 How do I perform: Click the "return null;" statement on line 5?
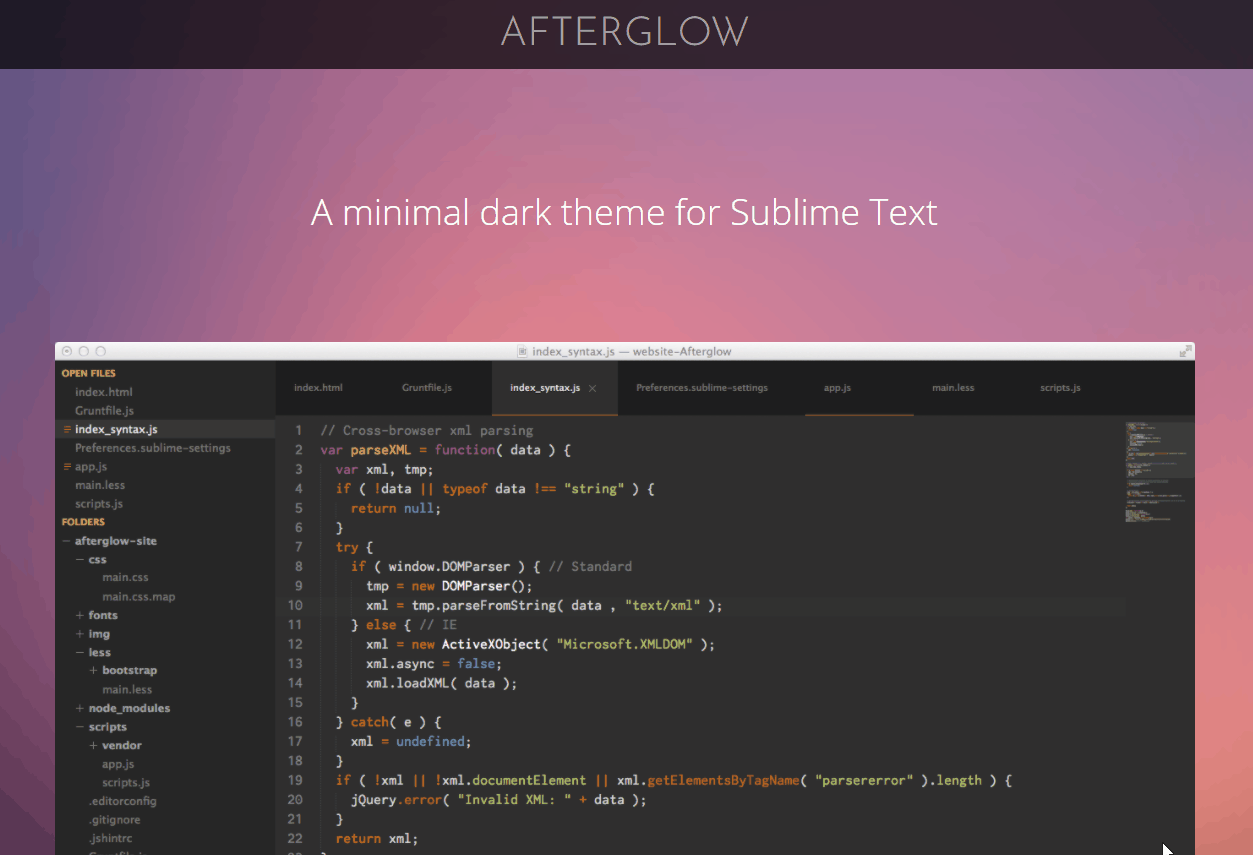pyautogui.click(x=396, y=508)
